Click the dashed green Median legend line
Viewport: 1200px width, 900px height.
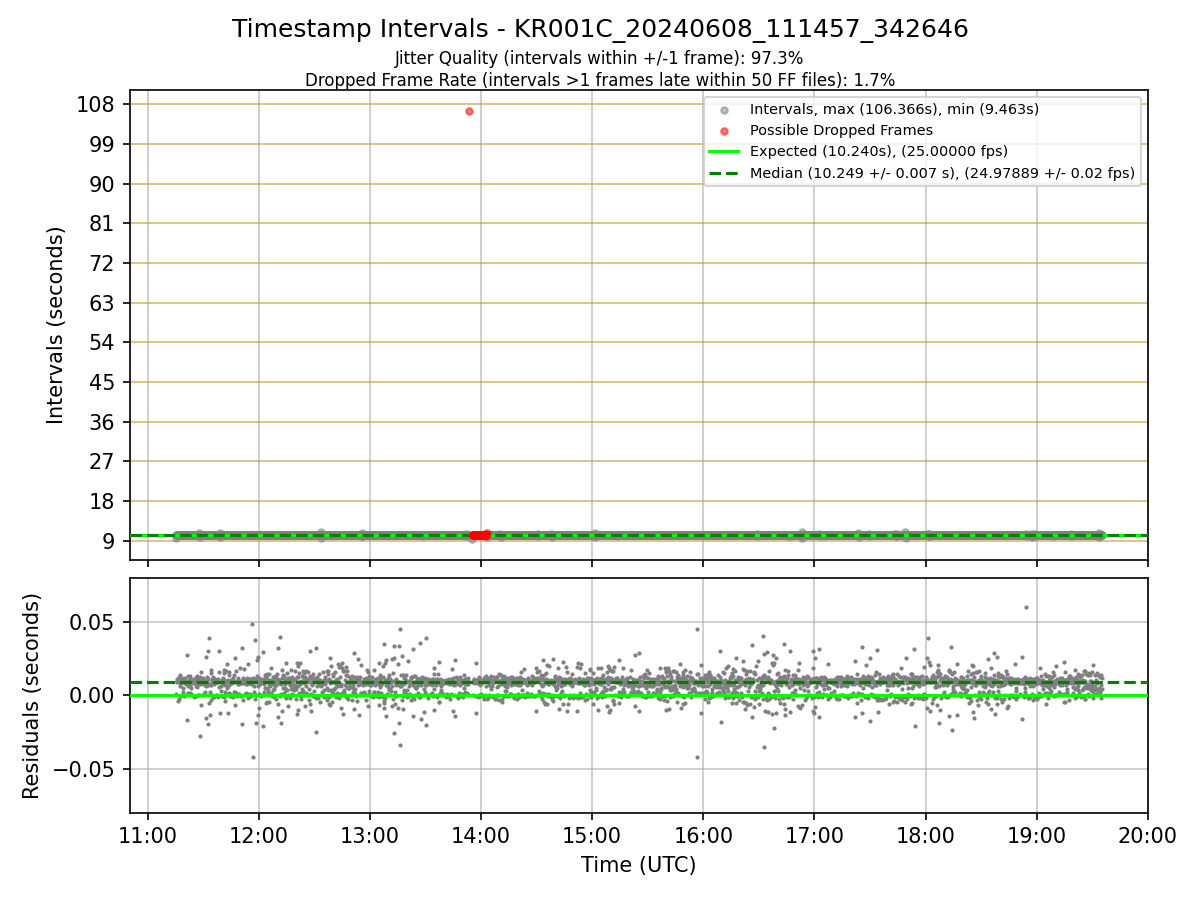click(724, 173)
